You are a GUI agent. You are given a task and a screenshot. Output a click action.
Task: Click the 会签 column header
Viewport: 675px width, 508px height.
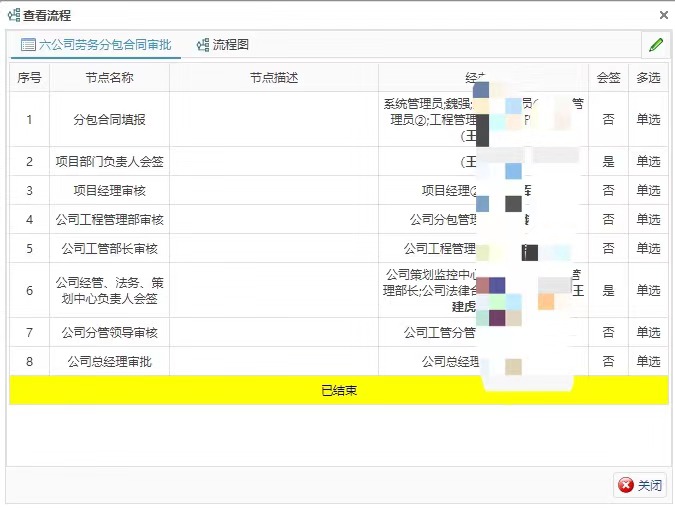pyautogui.click(x=608, y=78)
